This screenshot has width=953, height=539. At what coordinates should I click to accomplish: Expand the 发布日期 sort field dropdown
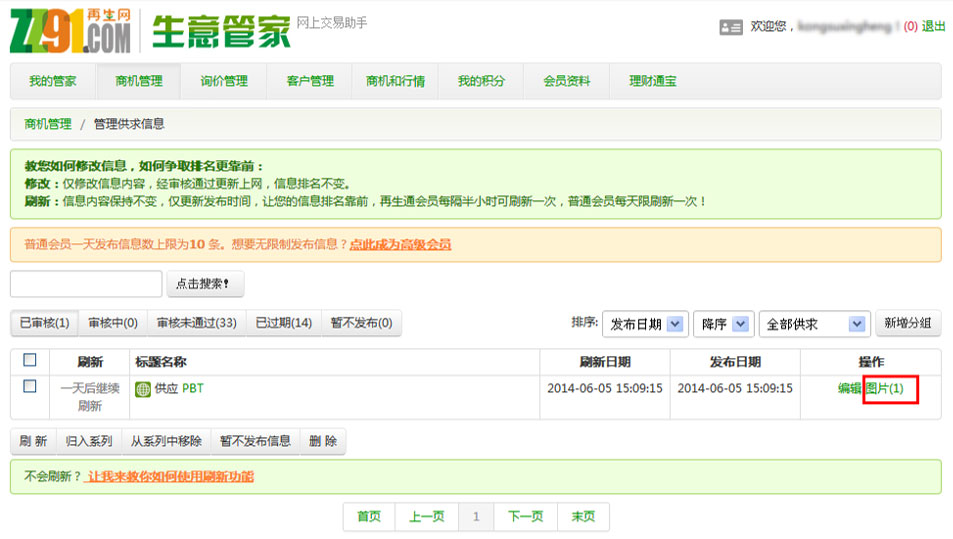(645, 324)
